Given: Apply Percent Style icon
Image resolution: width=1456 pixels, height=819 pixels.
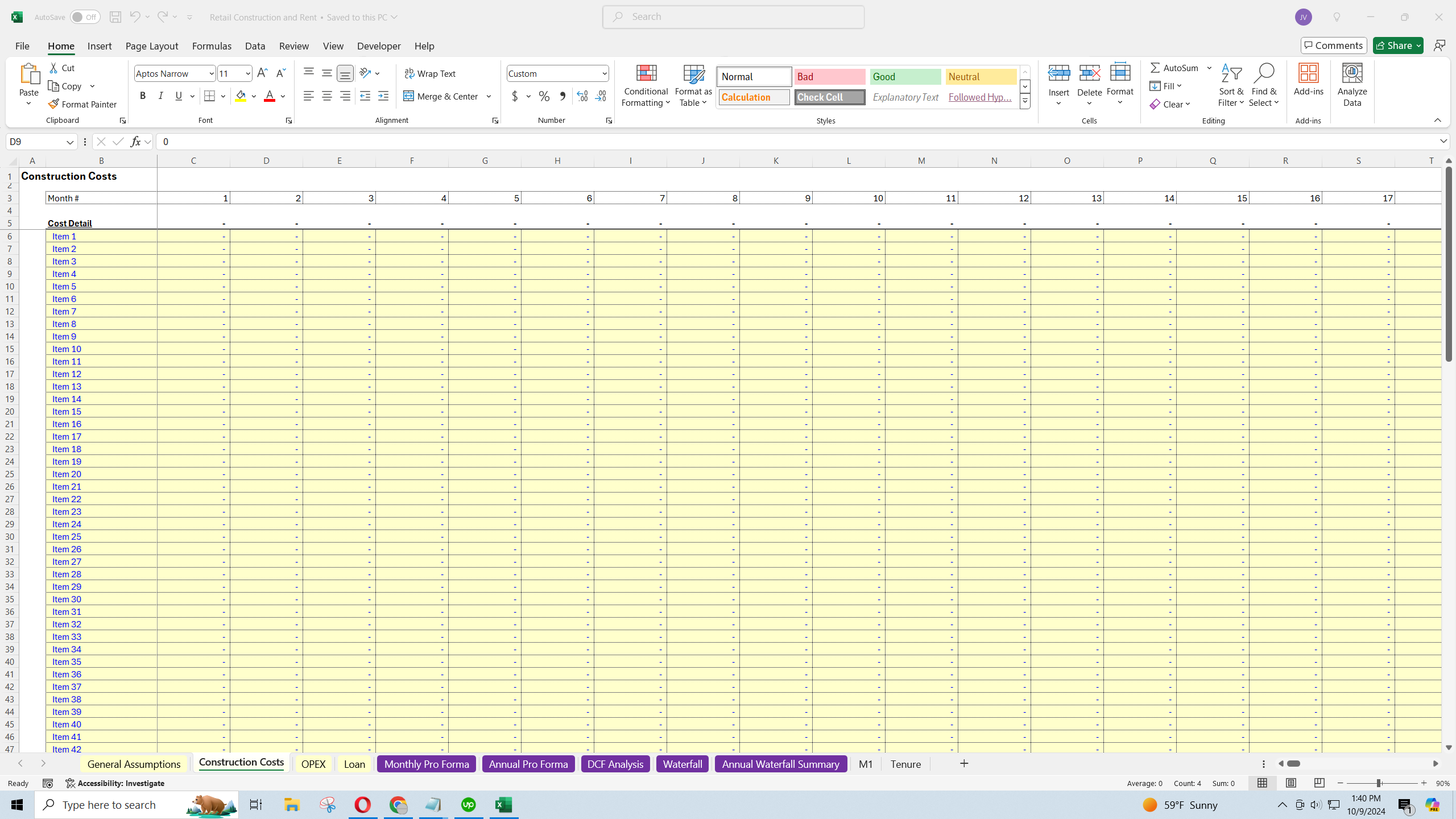Looking at the screenshot, I should tap(544, 96).
